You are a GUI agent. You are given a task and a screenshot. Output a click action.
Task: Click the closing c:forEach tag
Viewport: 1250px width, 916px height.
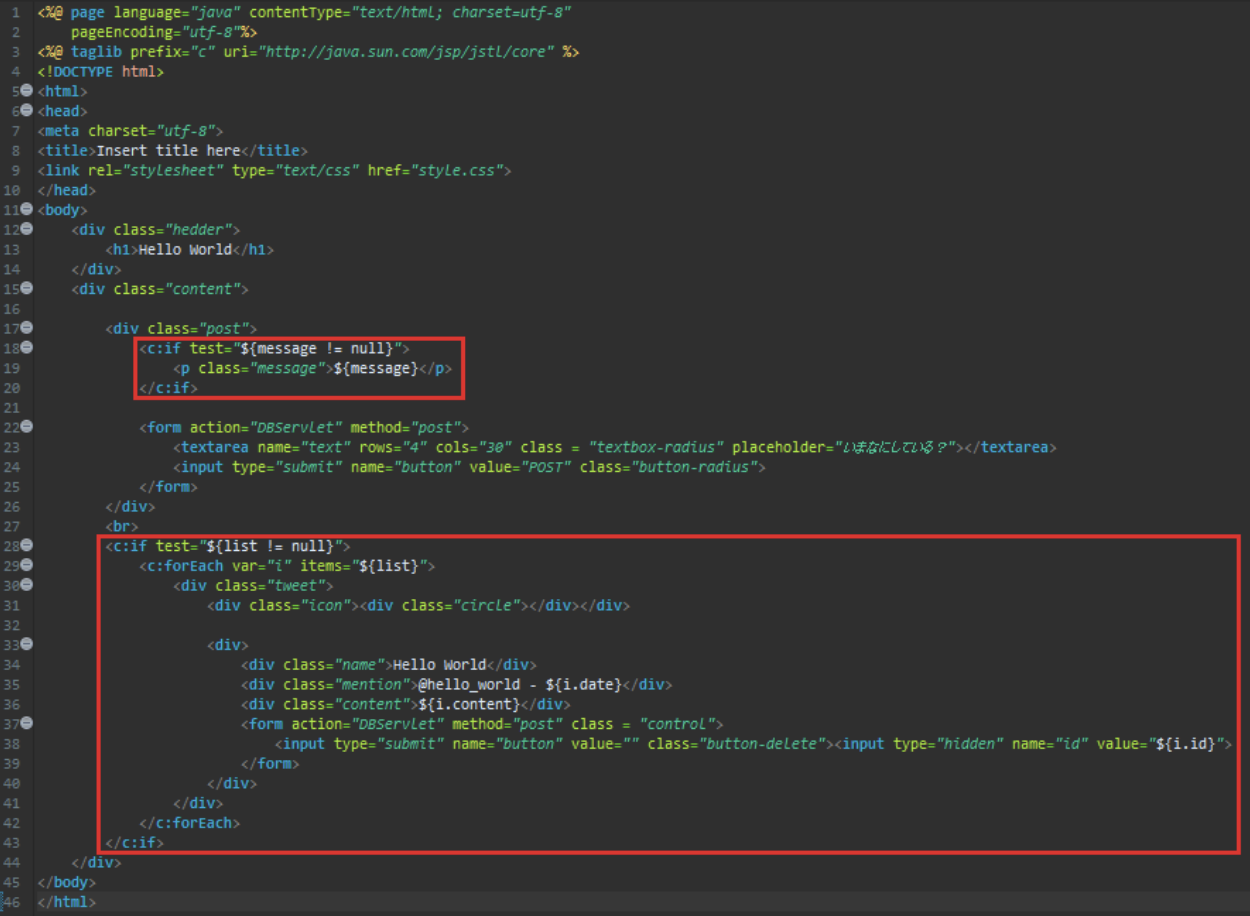tap(190, 823)
